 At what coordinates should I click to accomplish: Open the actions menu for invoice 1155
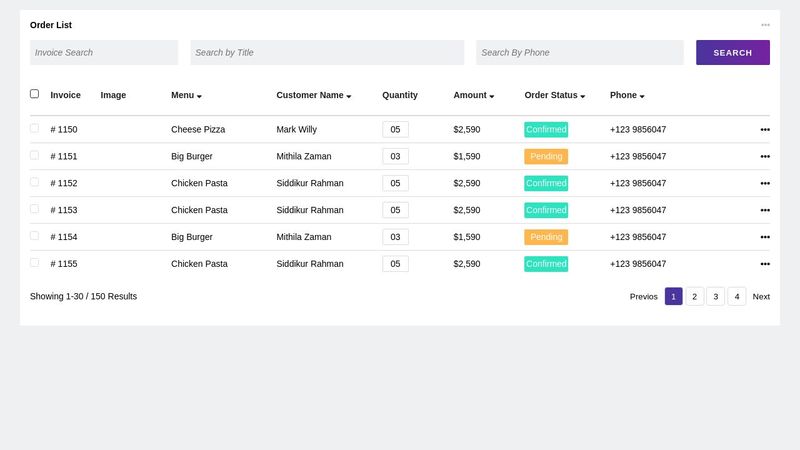click(765, 265)
